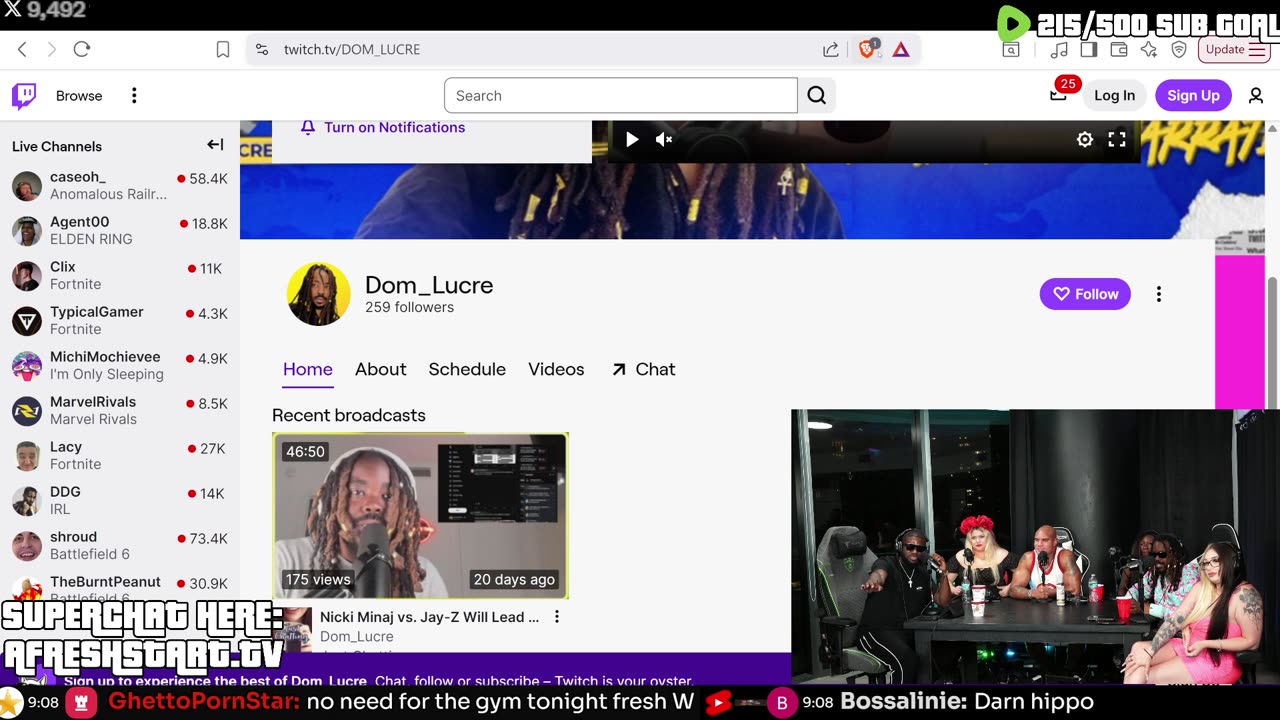Open Nicki Minaj vs. Jay-Z video title
The width and height of the screenshot is (1280, 720).
429,617
